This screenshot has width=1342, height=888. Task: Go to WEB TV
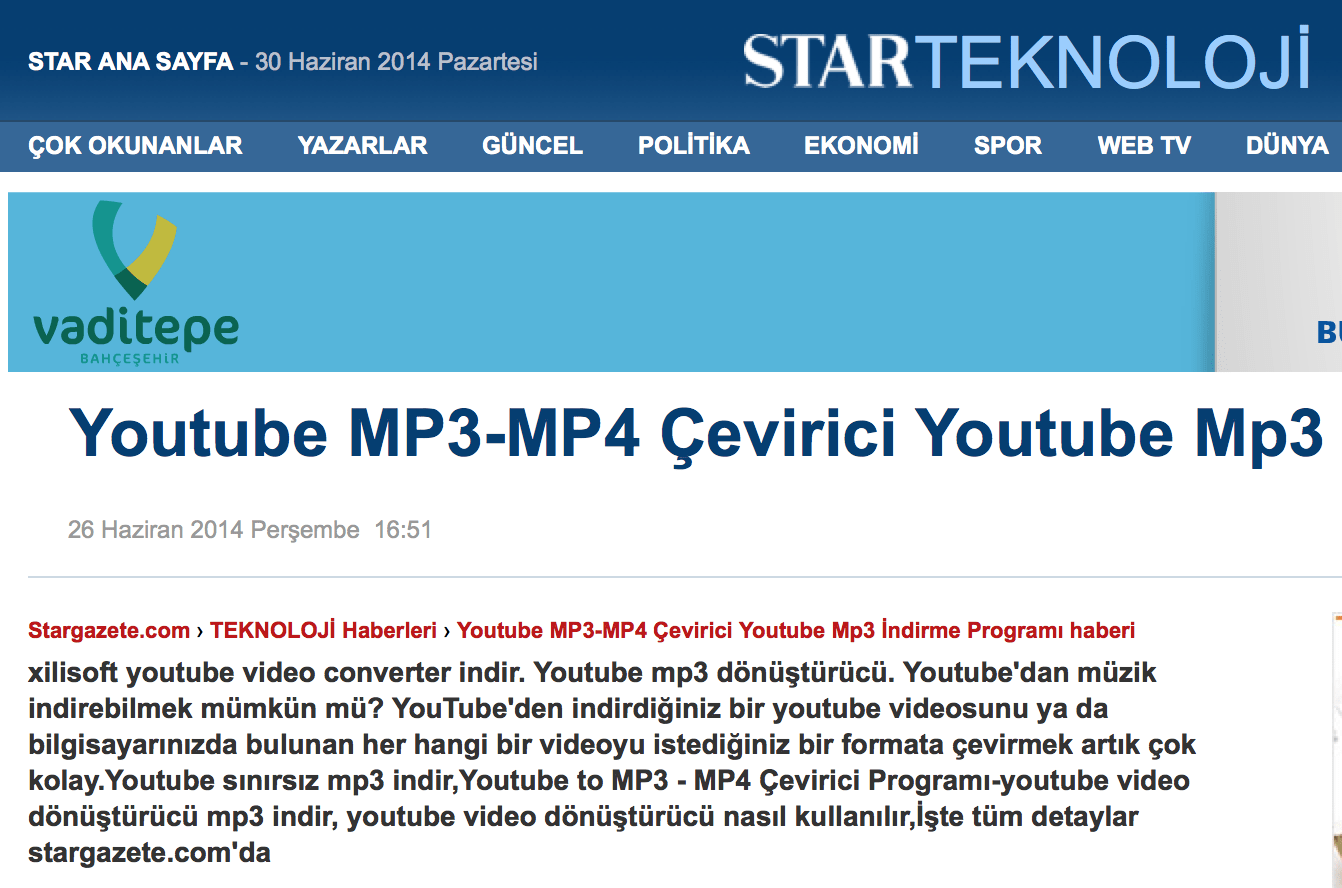1144,146
